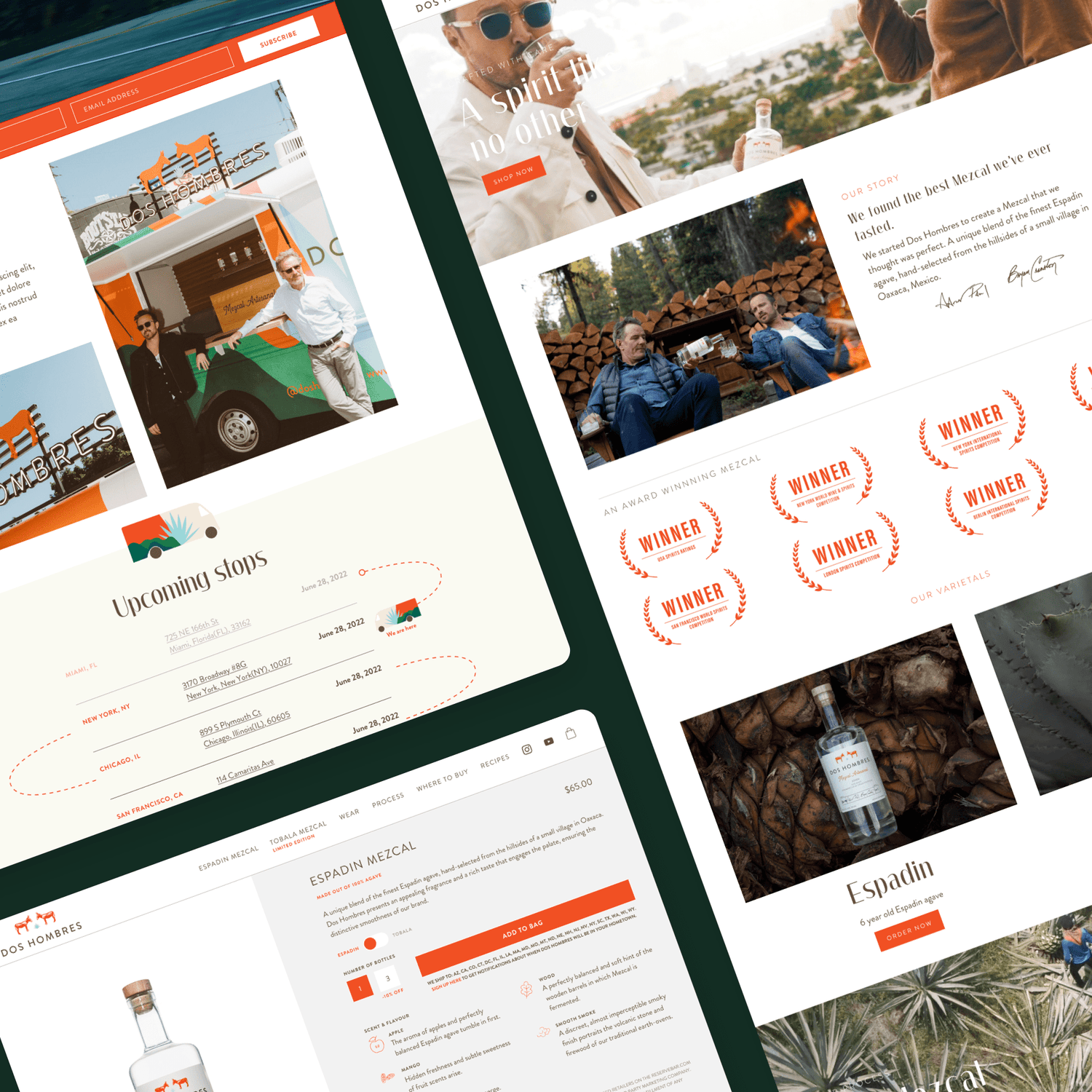Image resolution: width=1092 pixels, height=1092 pixels.
Task: Click the Smooth Smoke cloud icon
Action: point(543,1032)
